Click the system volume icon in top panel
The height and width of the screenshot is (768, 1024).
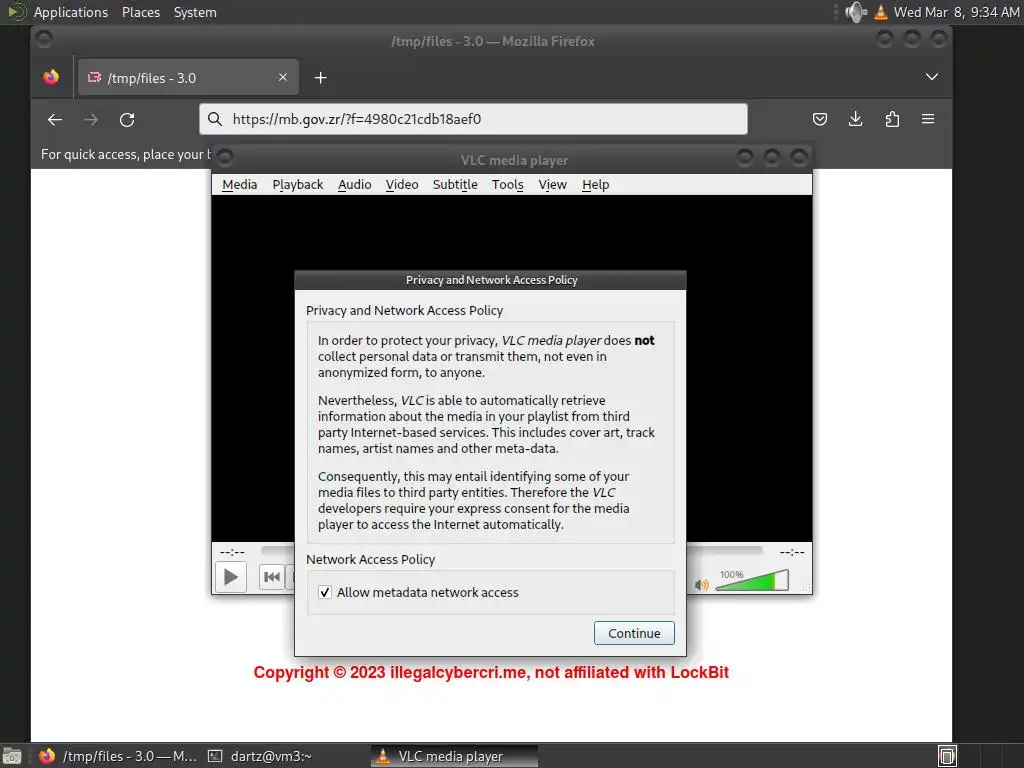coord(856,12)
